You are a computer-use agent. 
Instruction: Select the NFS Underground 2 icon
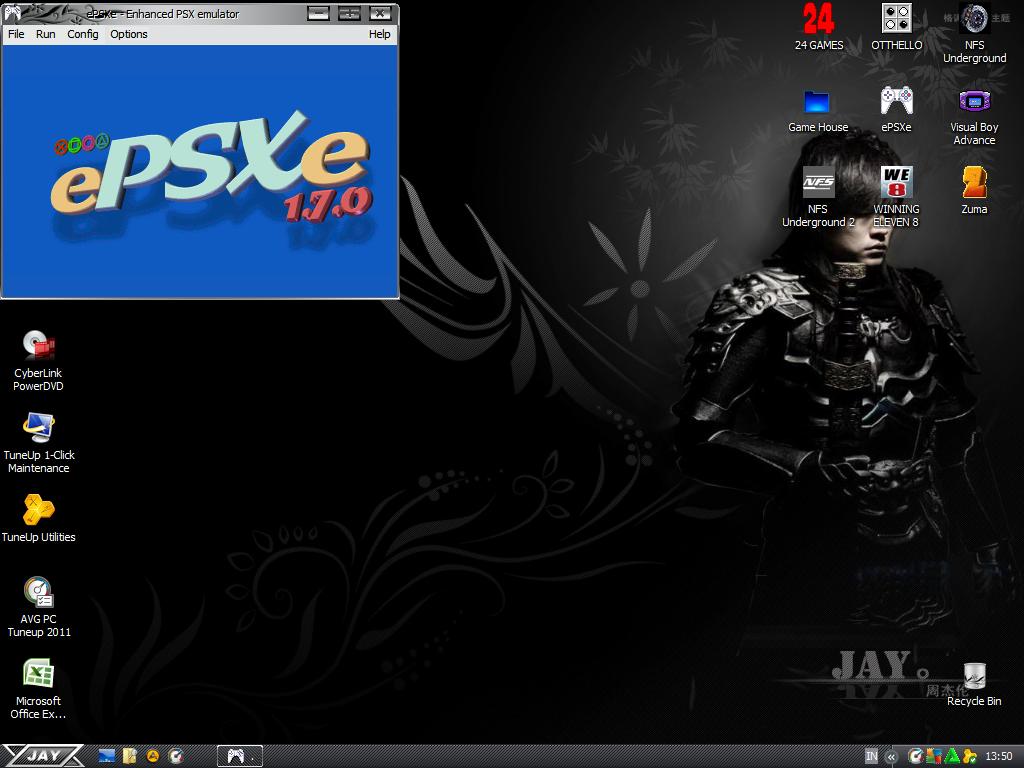818,196
